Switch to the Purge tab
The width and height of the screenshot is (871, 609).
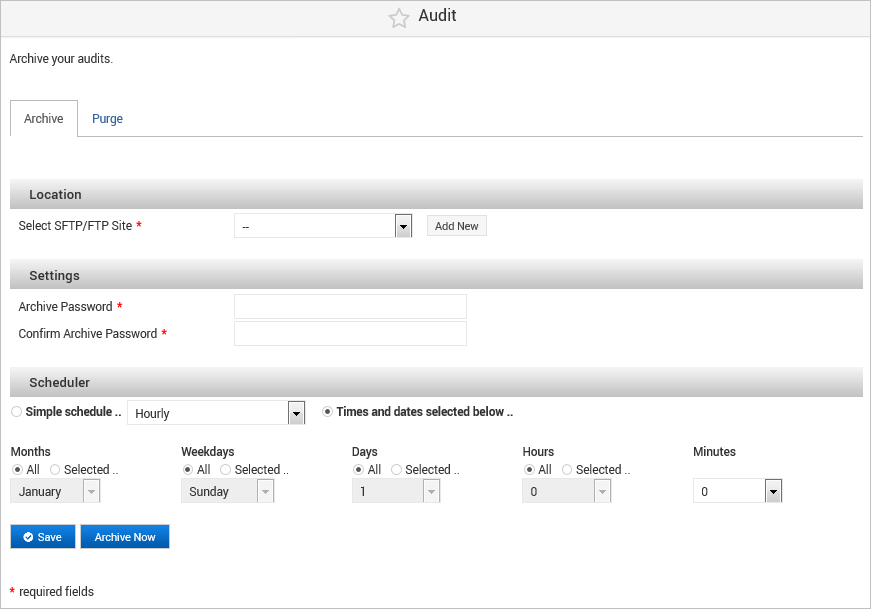[107, 118]
